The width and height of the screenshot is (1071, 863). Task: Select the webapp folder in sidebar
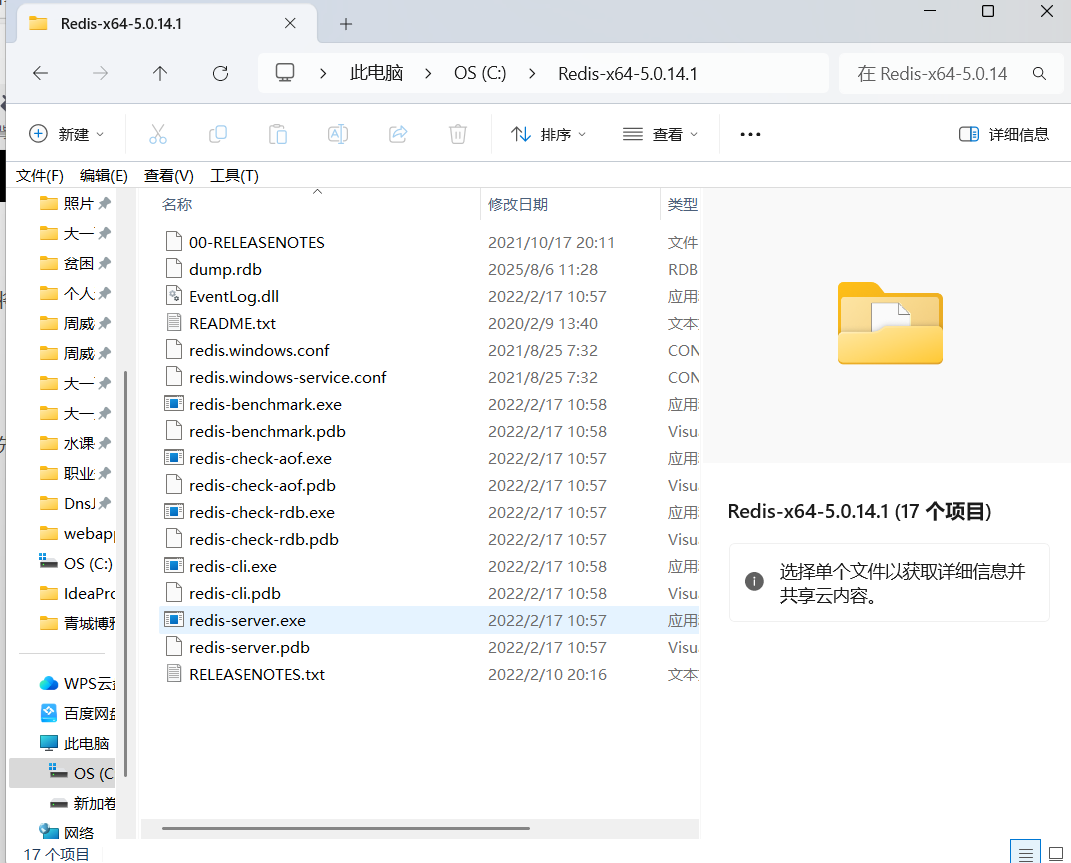(x=76, y=533)
